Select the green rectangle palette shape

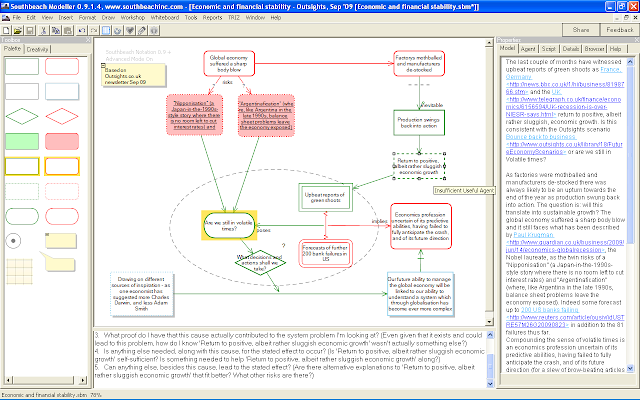point(22,67)
